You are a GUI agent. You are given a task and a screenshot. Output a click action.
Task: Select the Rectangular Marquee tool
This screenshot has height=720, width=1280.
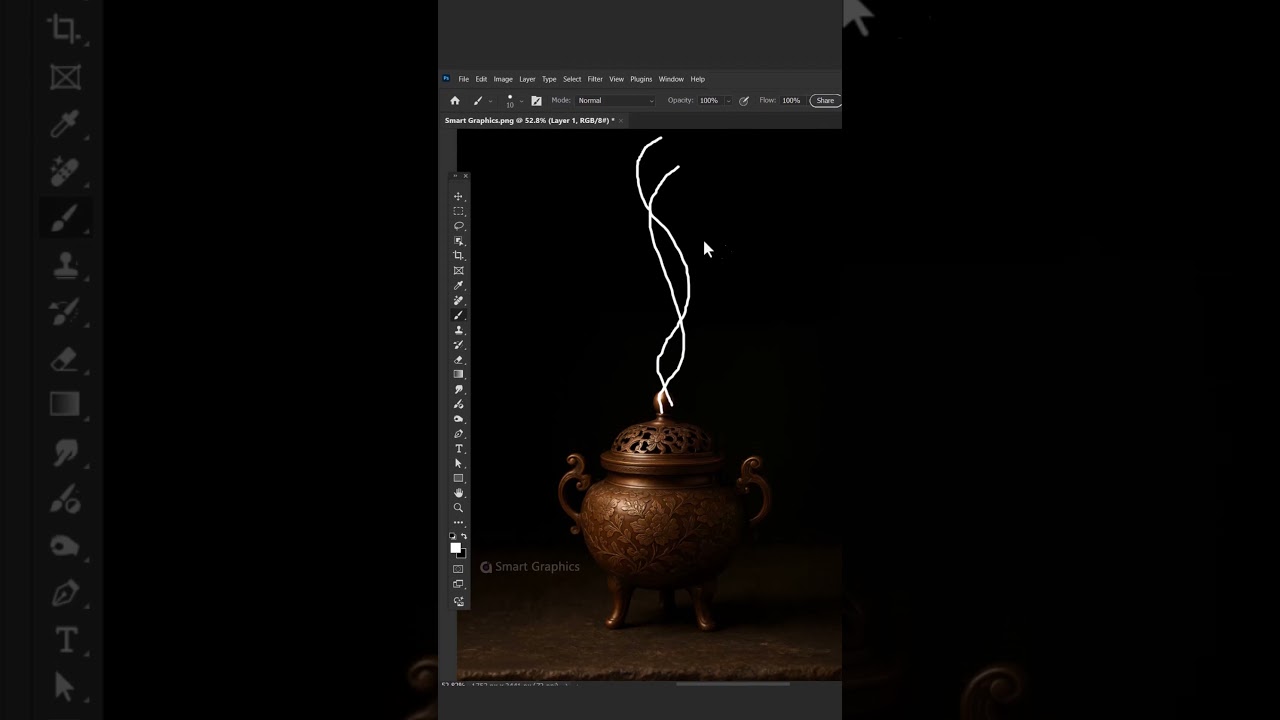pos(459,211)
